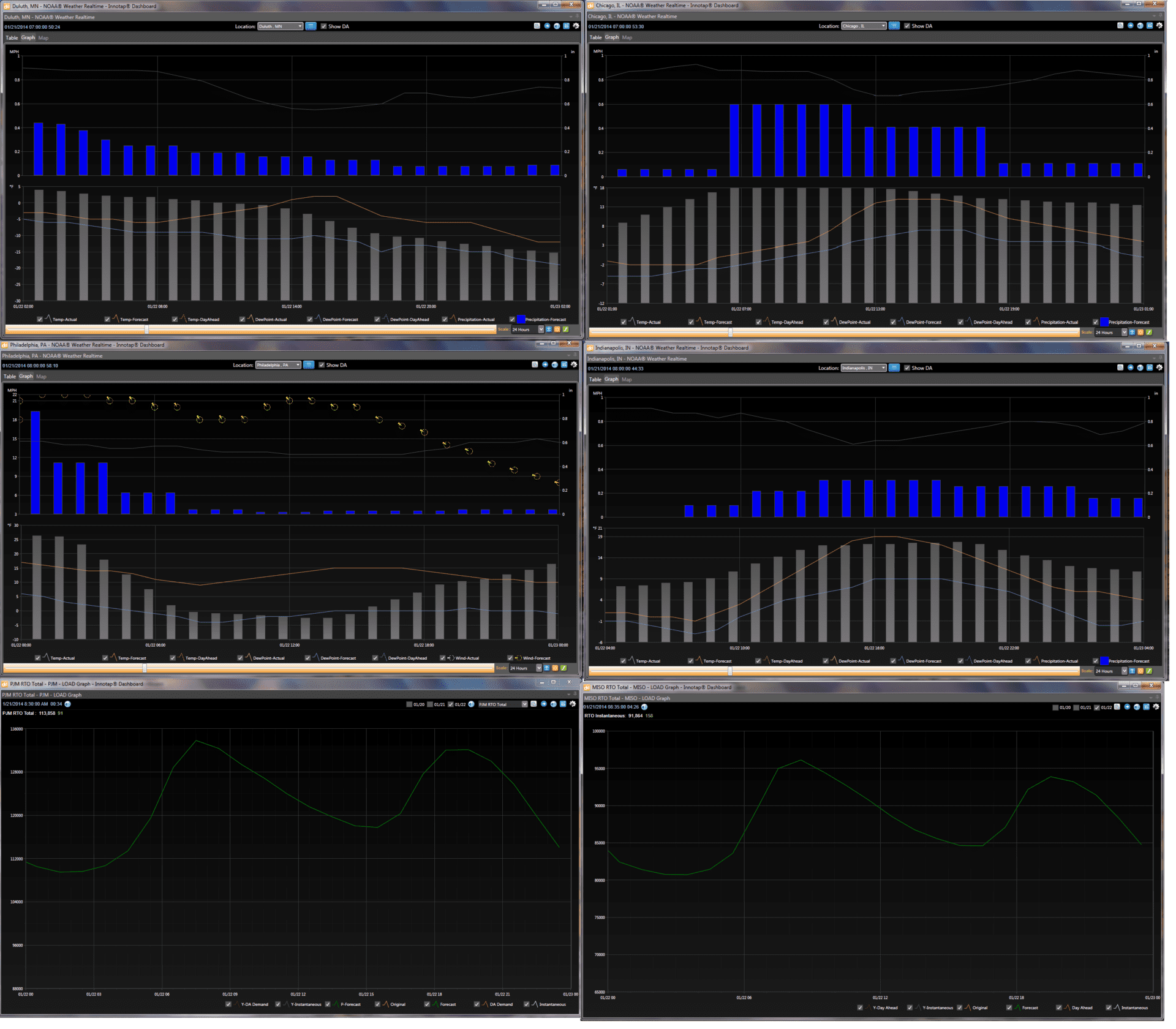1176x1029 pixels.
Task: Click the blue arrow icon in Duluth toolbar
Action: click(x=547, y=26)
